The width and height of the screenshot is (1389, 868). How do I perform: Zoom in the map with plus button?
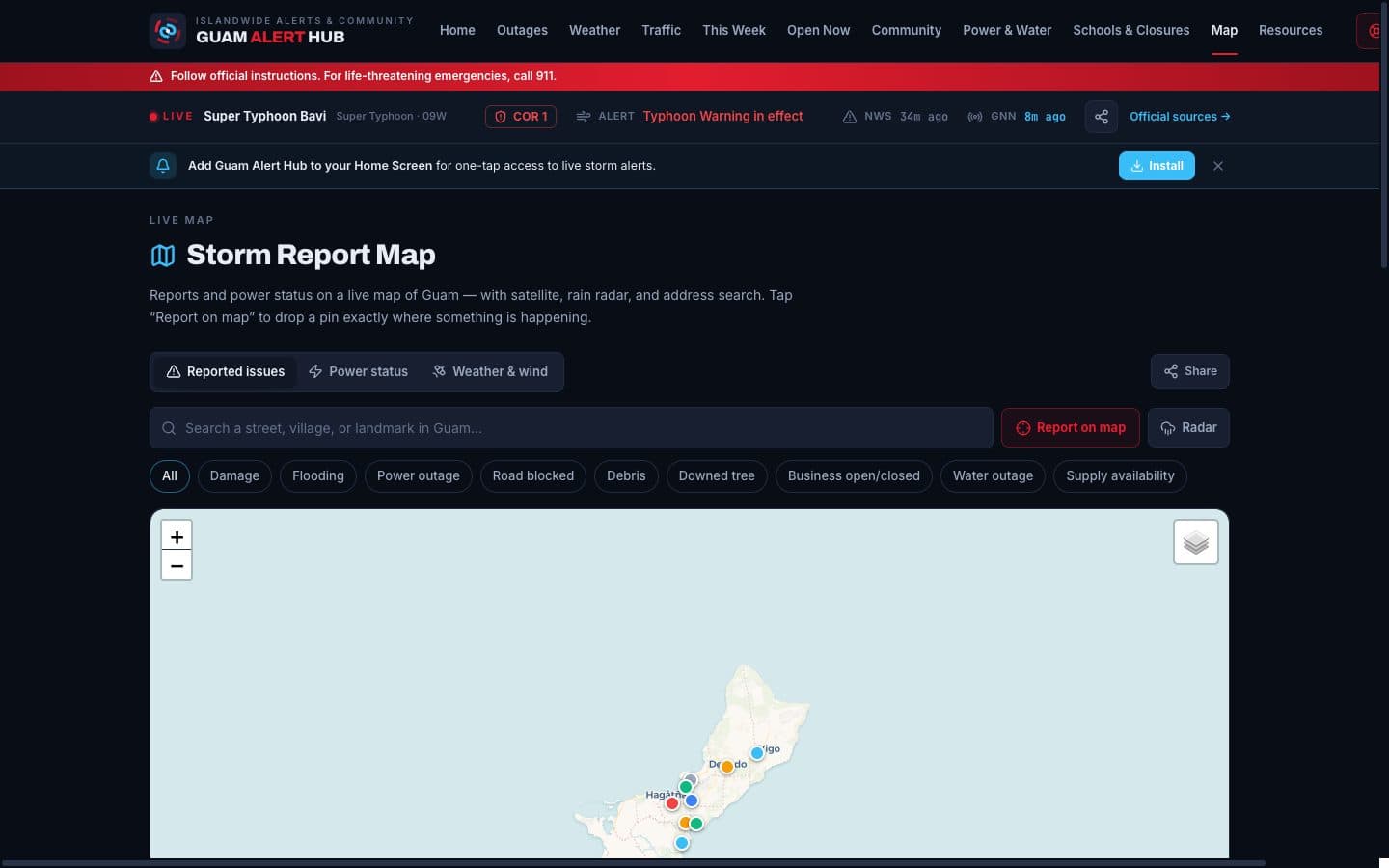177,536
